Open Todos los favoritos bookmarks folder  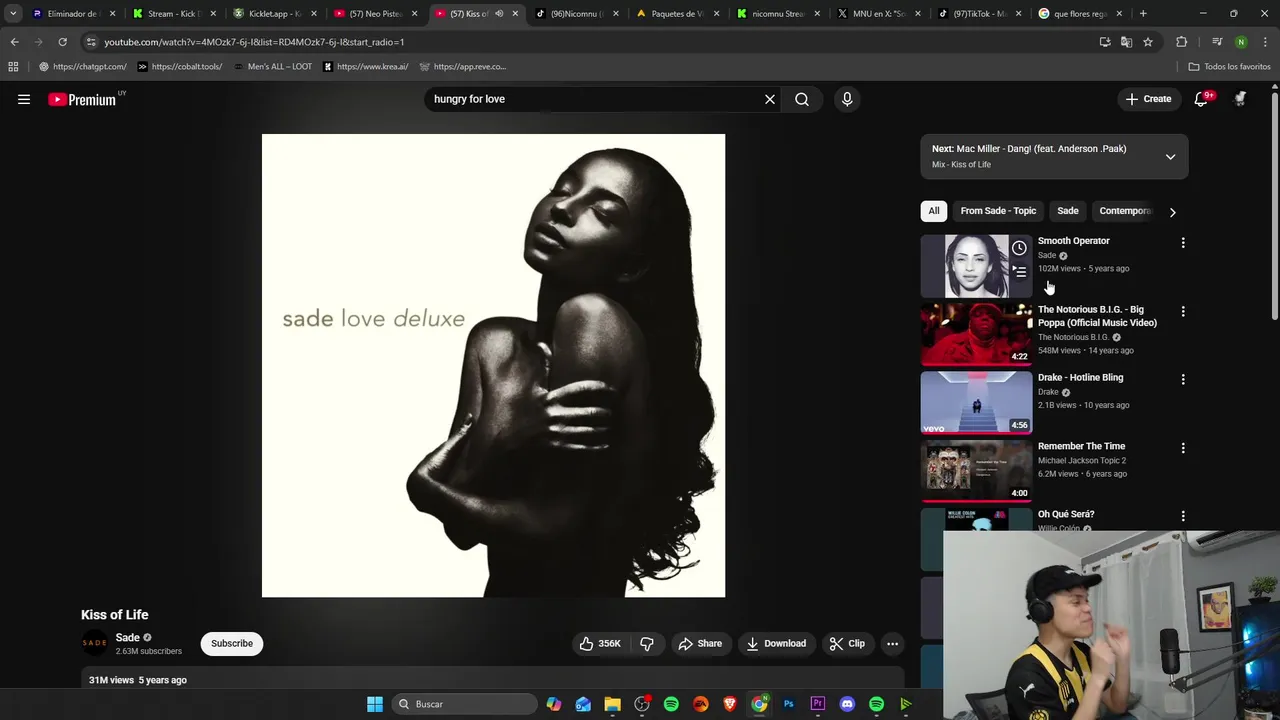point(1230,67)
